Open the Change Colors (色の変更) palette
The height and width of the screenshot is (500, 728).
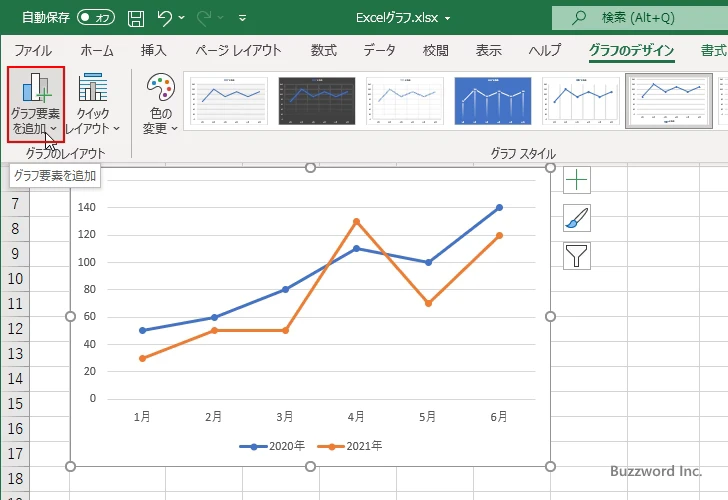(x=161, y=104)
